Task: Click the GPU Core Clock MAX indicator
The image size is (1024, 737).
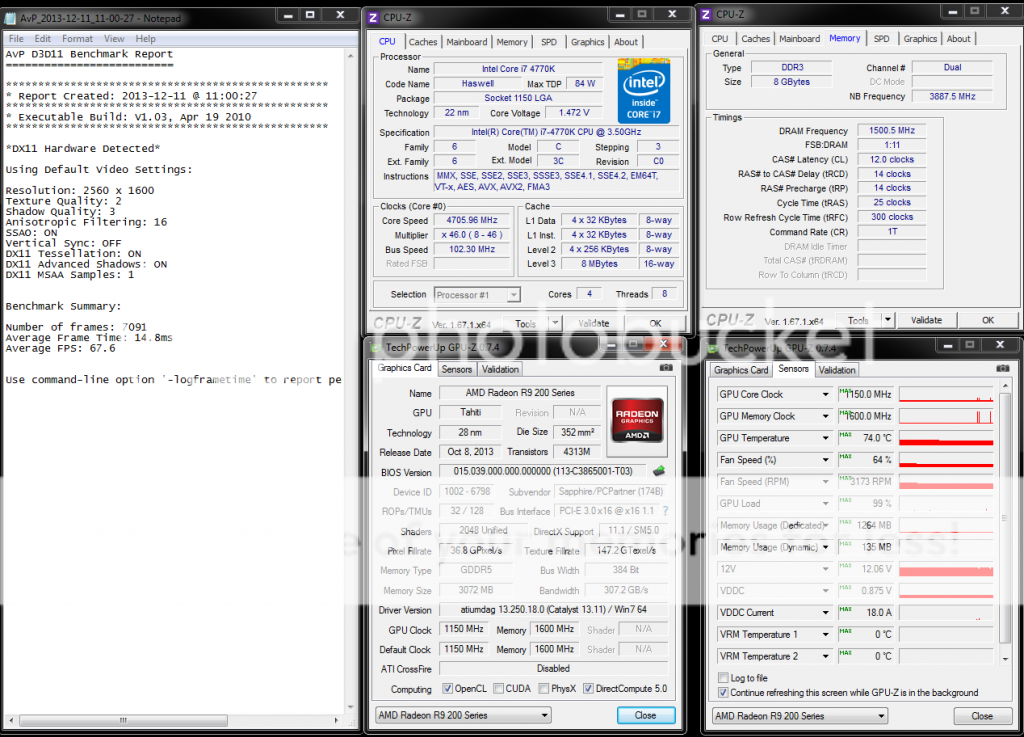Action: [x=845, y=393]
